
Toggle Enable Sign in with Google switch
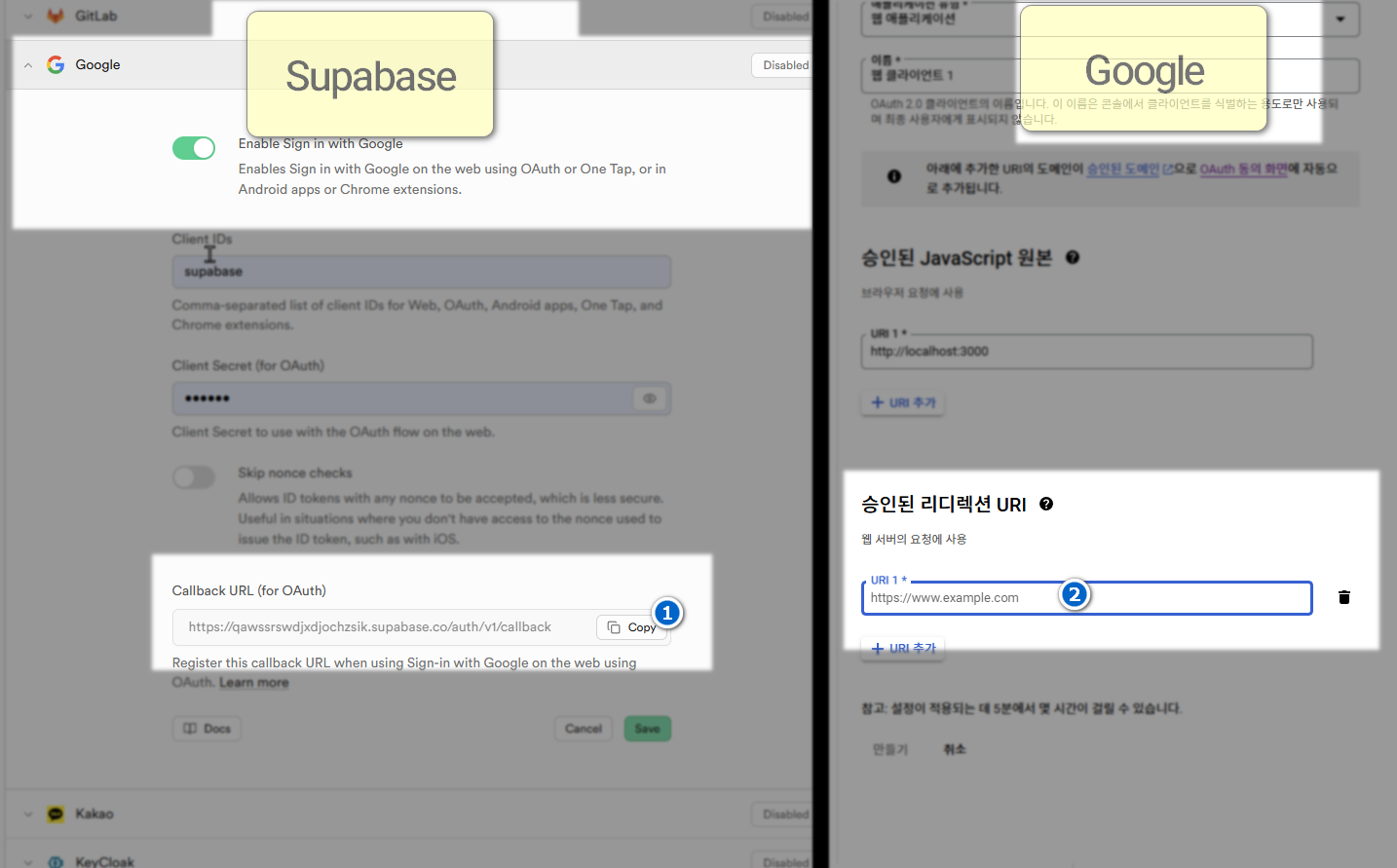(x=194, y=148)
